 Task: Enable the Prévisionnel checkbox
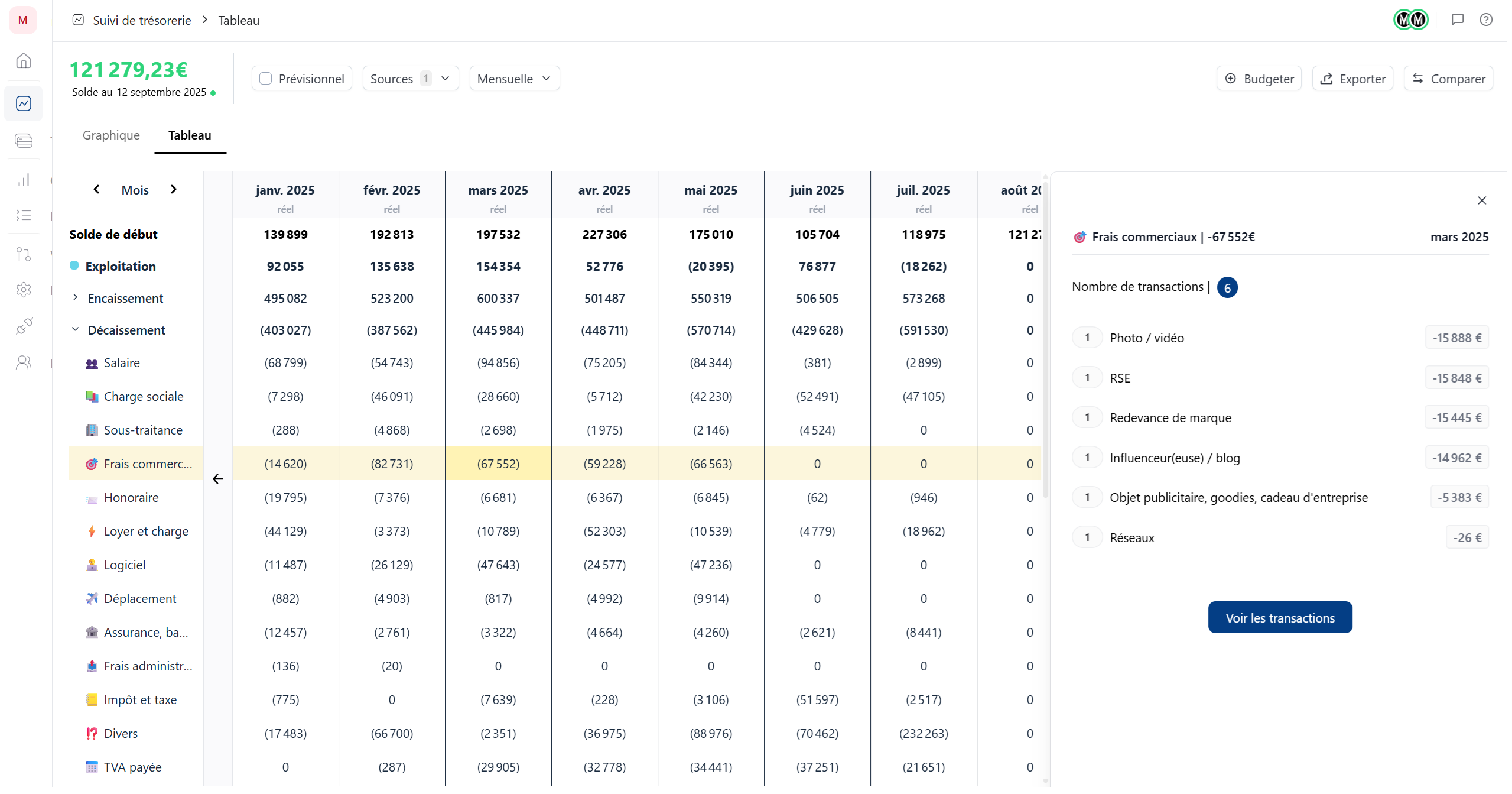click(x=266, y=79)
